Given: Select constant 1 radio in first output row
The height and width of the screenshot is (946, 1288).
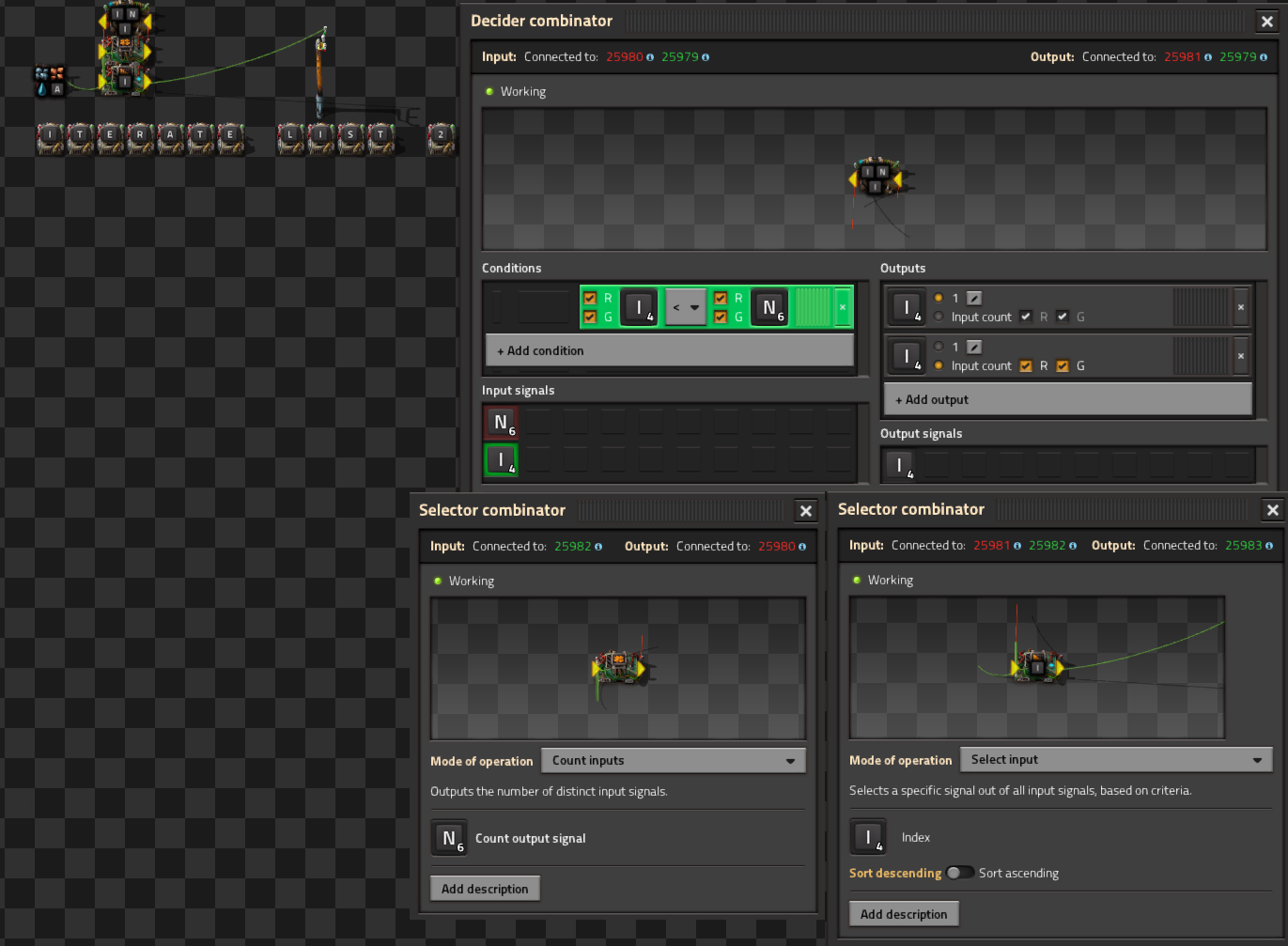Looking at the screenshot, I should pos(939,298).
